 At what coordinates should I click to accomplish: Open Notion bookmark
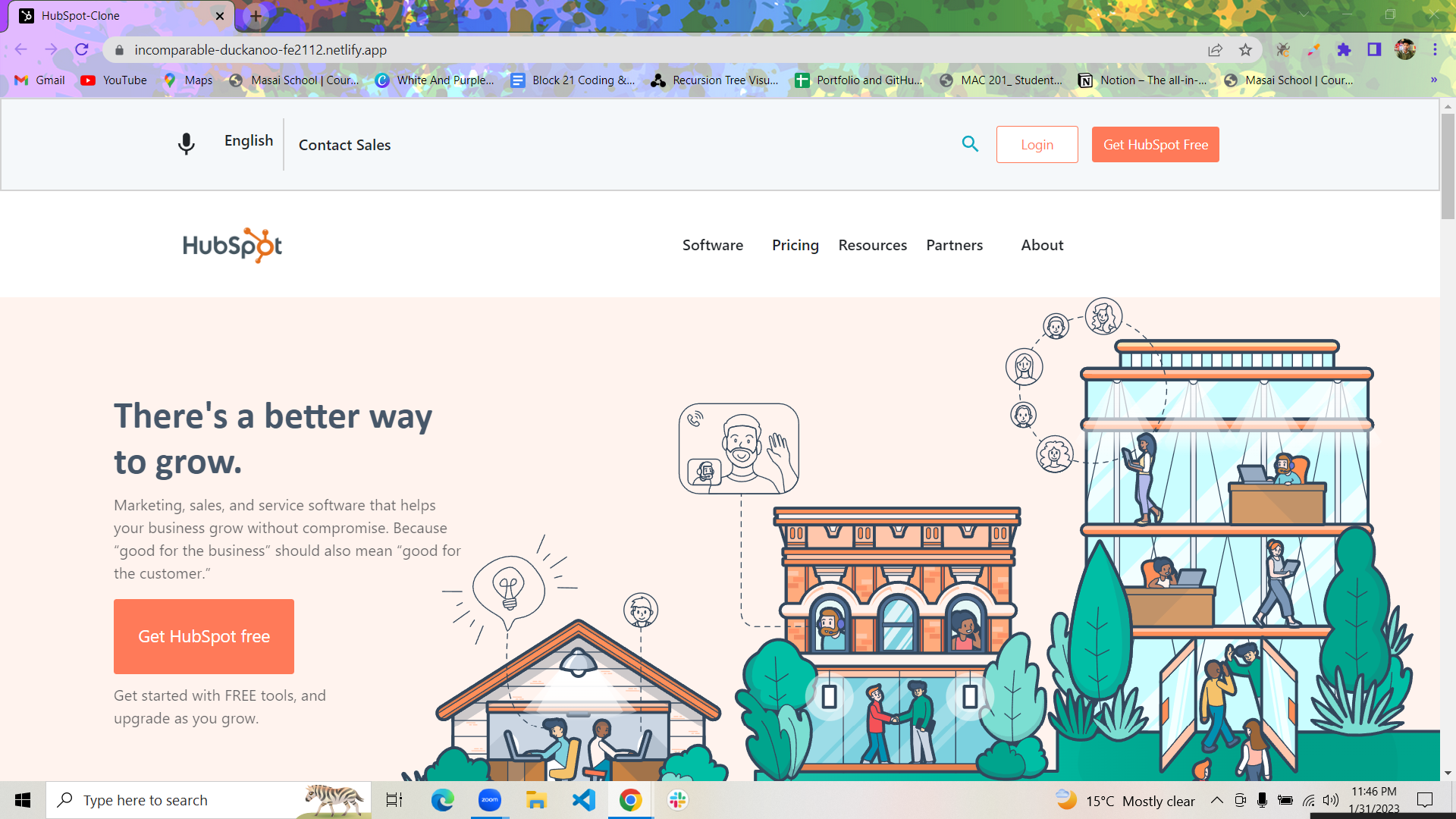pos(1142,80)
